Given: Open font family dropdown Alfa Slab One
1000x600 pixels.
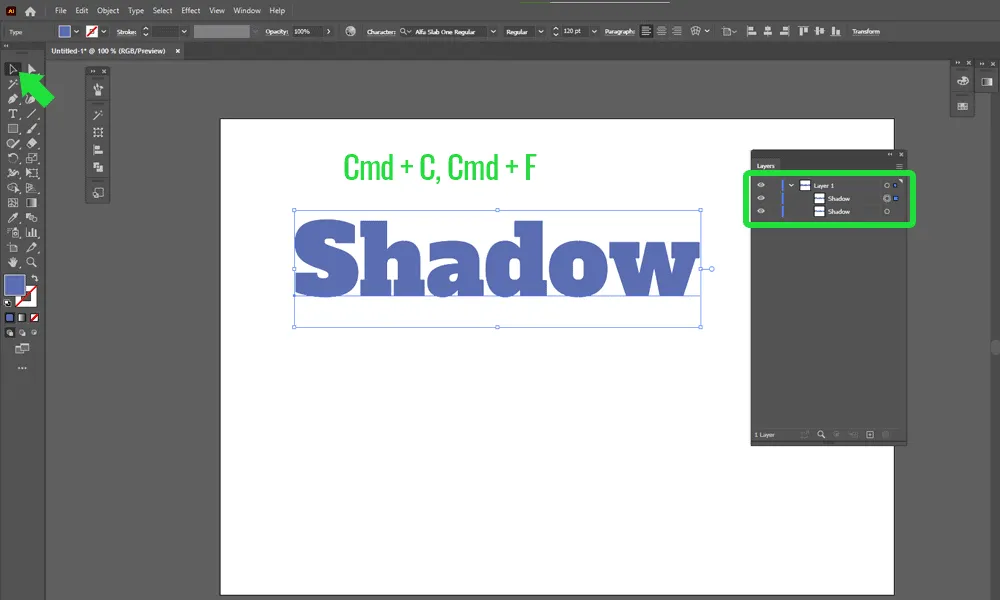Looking at the screenshot, I should [x=493, y=31].
